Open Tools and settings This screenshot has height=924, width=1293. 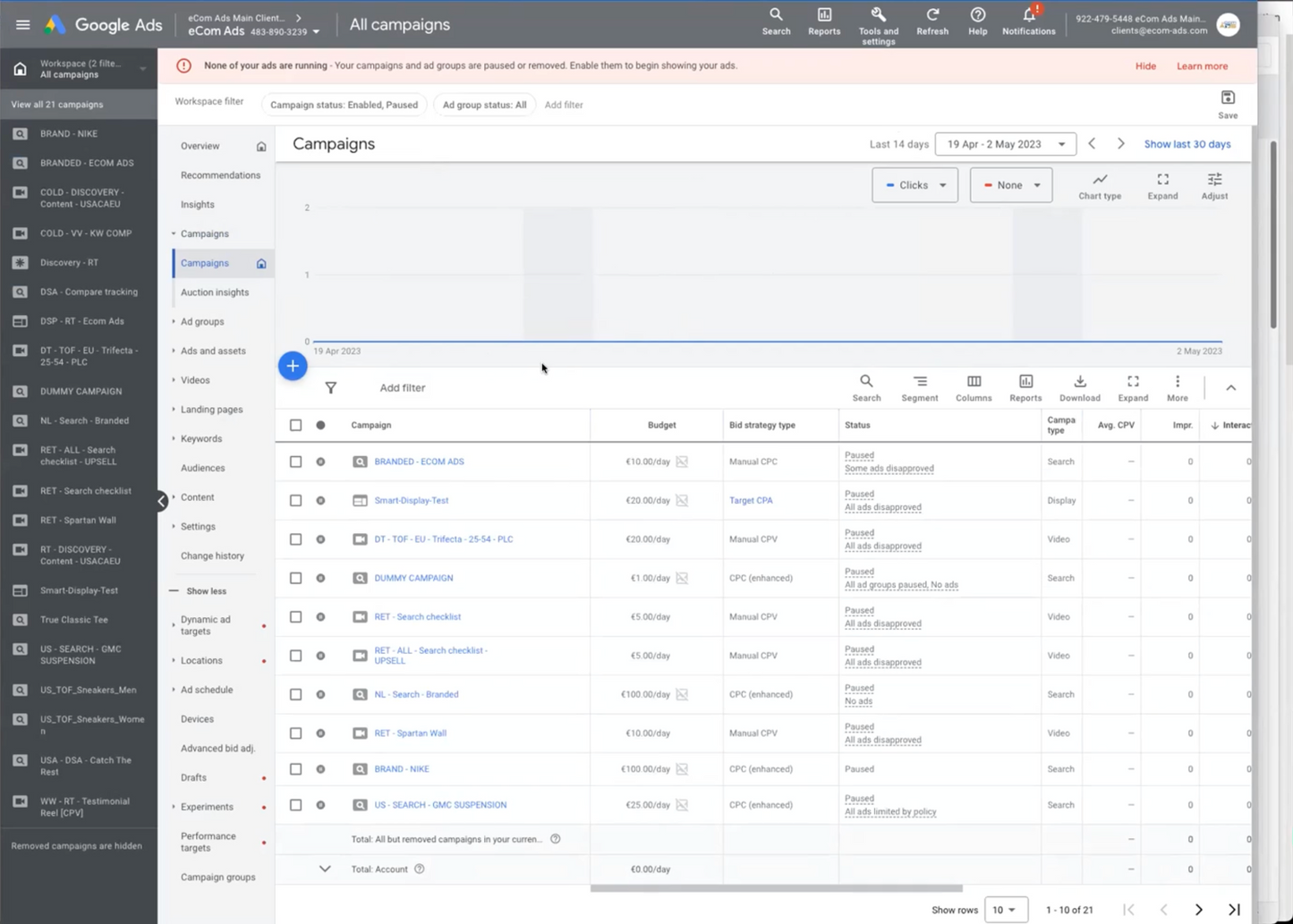pos(878,24)
